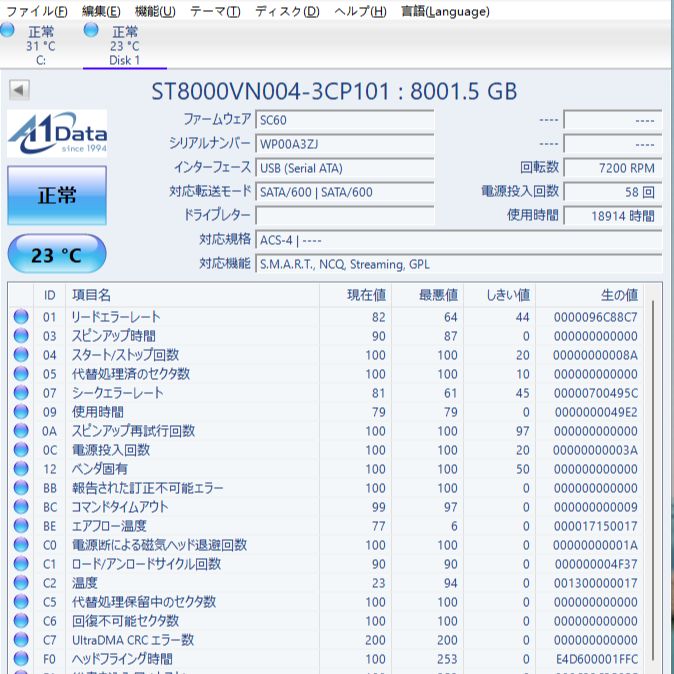This screenshot has width=674, height=674.
Task: Click the power-on hours field 18914 時間
Action: click(x=613, y=216)
